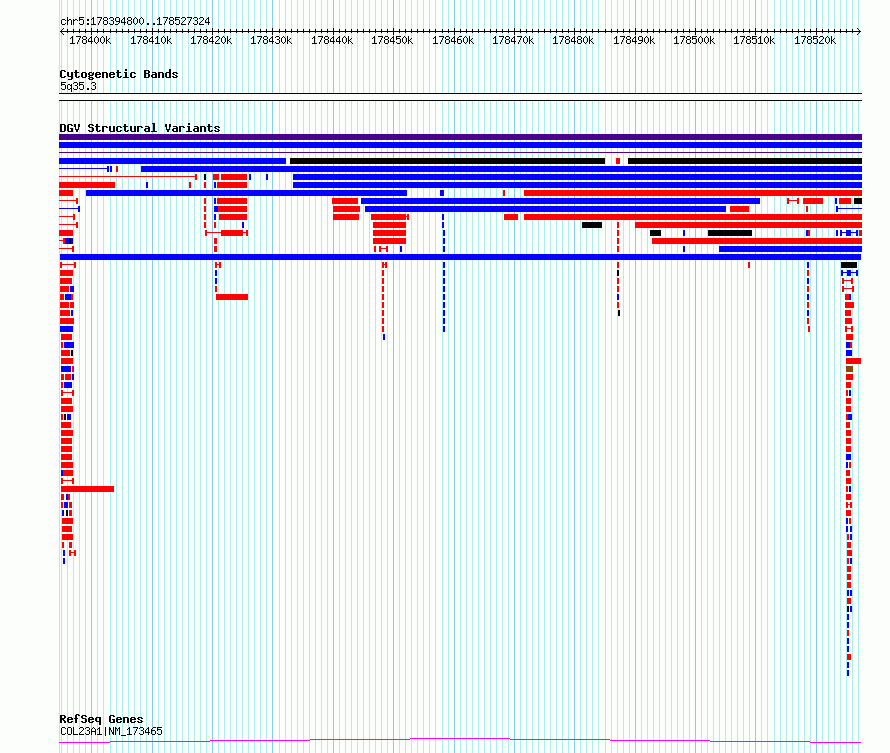890x753 pixels.
Task: Click the 178470k ruler label
Action: pos(513,40)
